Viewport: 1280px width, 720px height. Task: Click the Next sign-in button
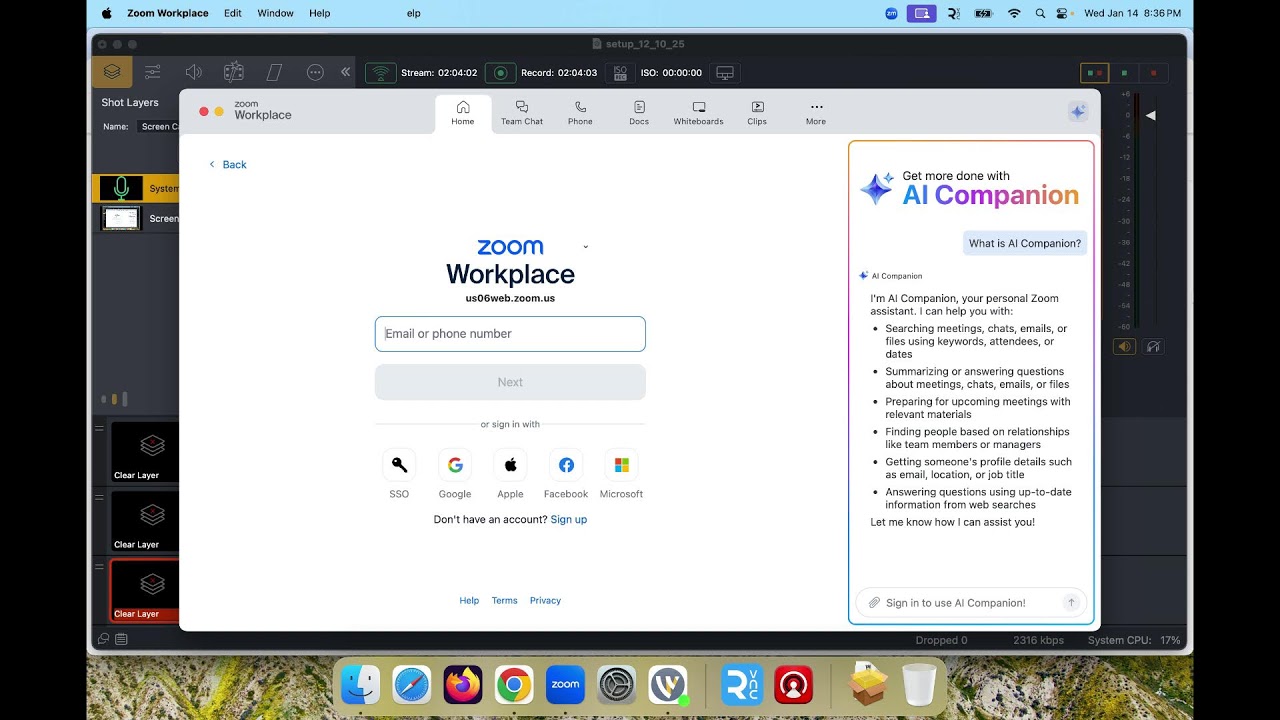point(510,382)
